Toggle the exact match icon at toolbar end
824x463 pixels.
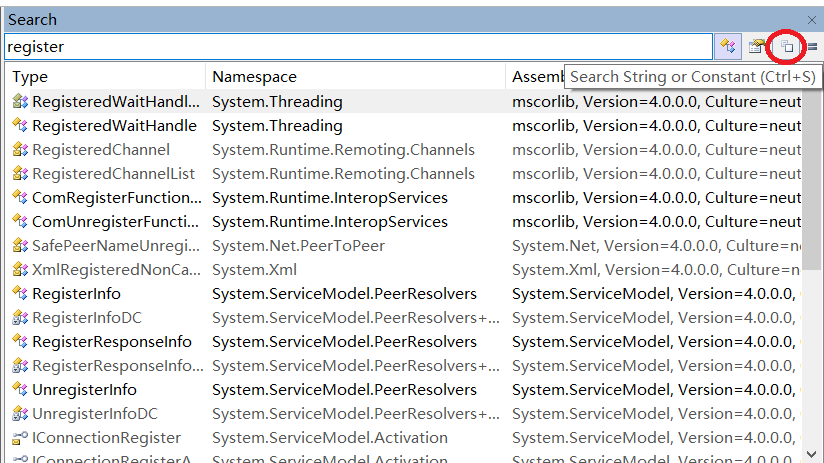coord(812,47)
